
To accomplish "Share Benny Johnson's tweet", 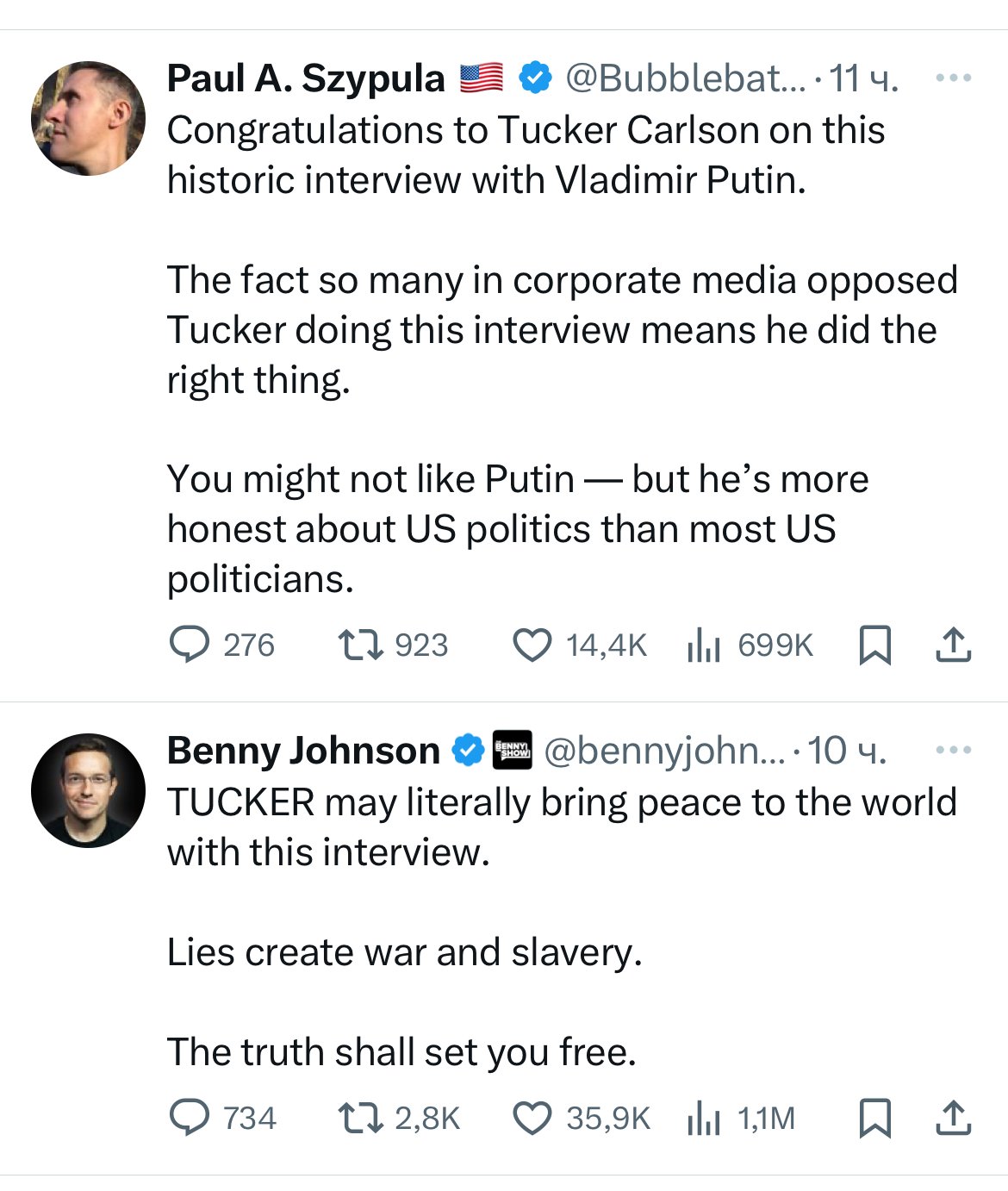I will (x=953, y=1118).
